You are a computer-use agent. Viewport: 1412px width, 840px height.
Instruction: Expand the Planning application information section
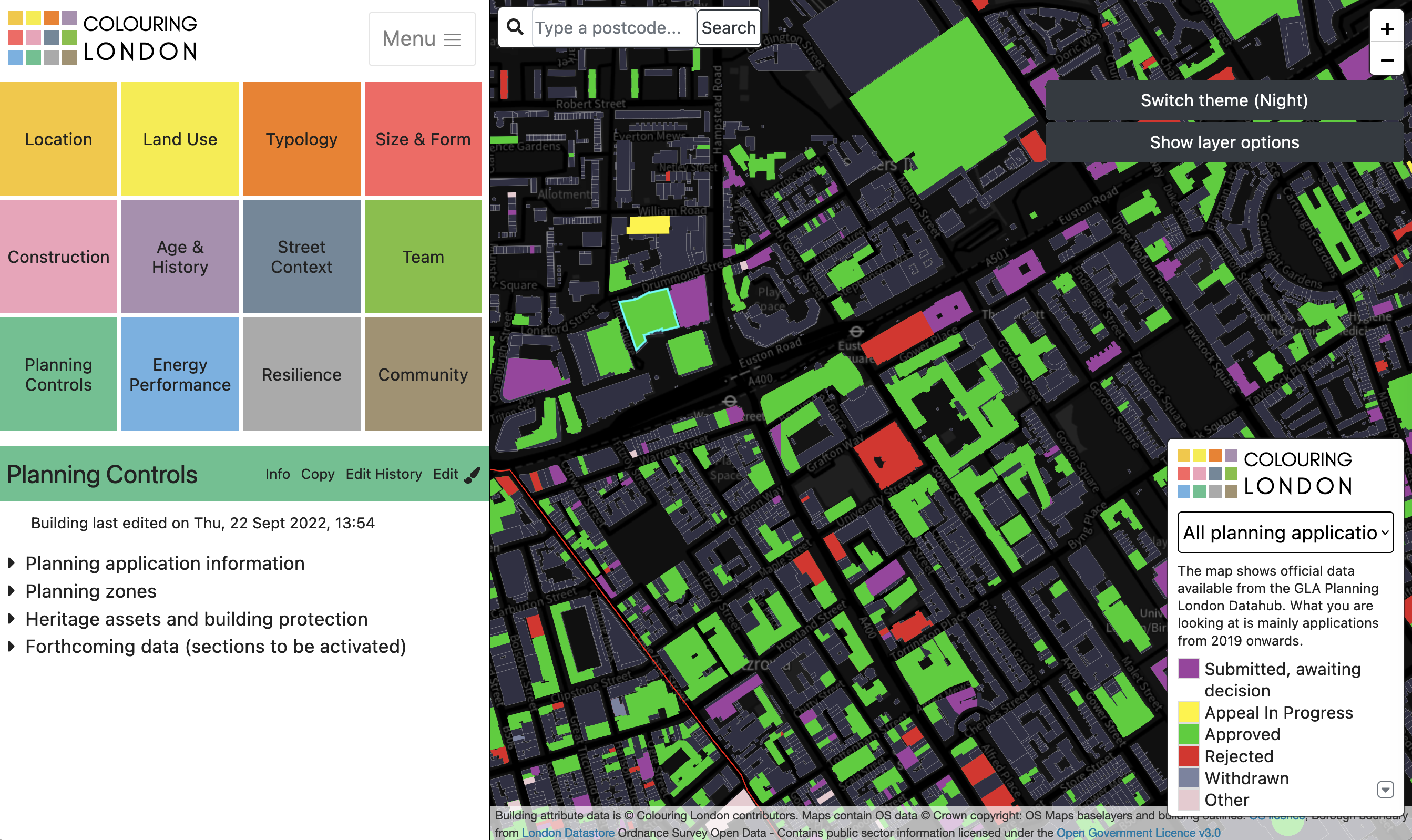(164, 563)
